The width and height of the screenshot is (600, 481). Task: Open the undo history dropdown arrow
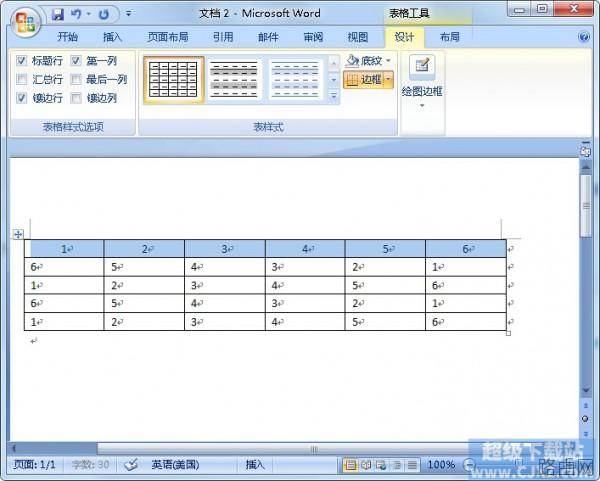(89, 15)
